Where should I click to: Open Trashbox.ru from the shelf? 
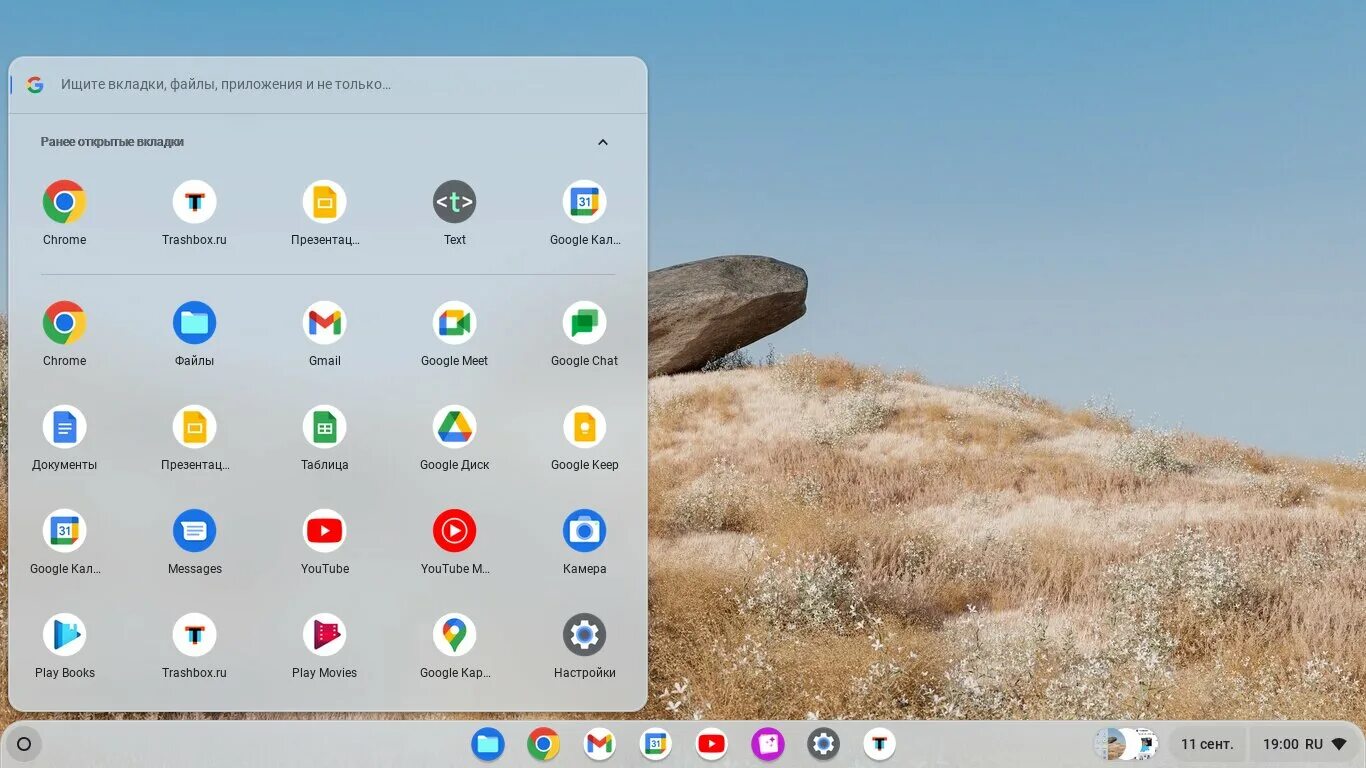point(880,744)
